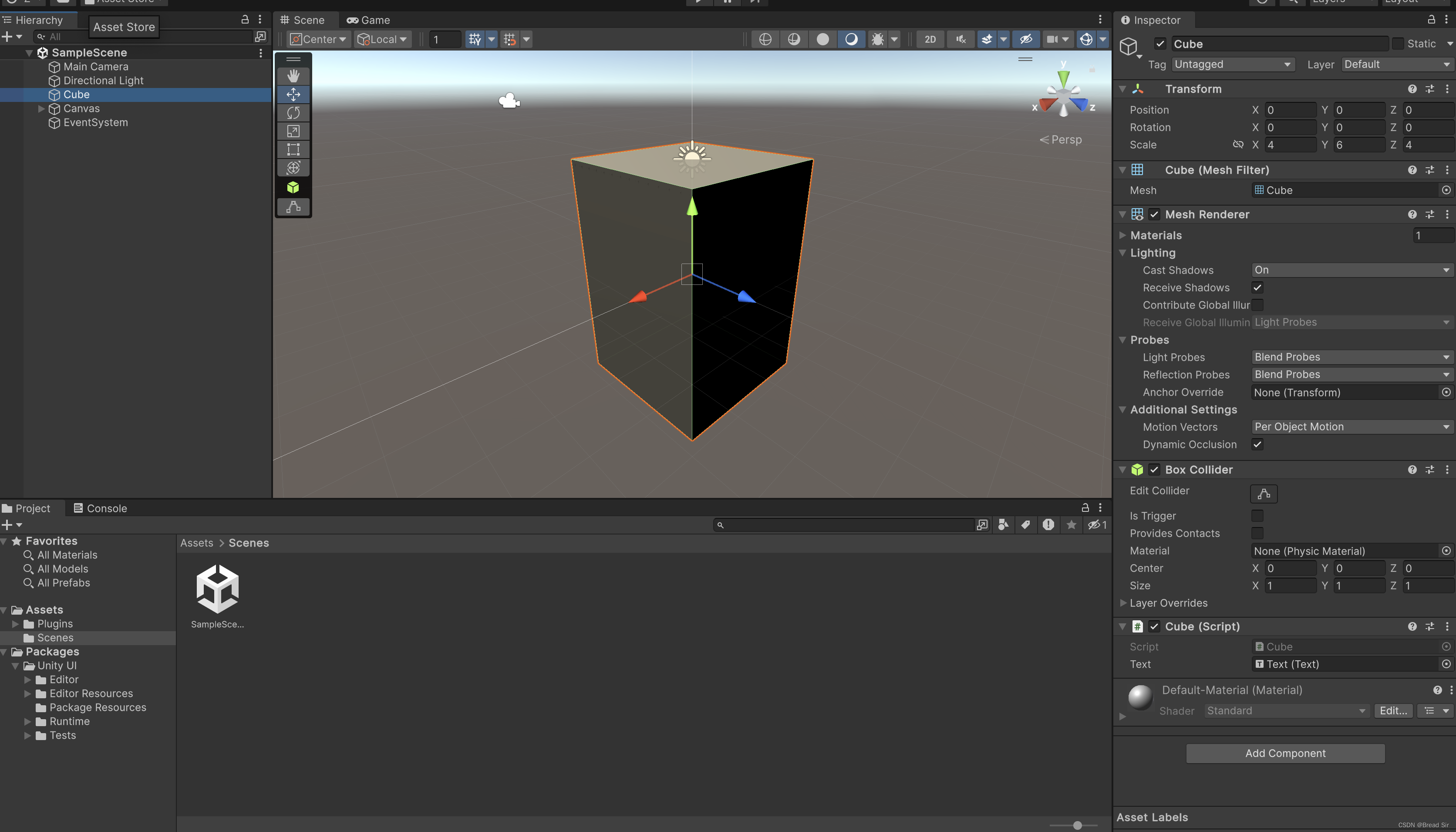The width and height of the screenshot is (1456, 832).
Task: Click the scale proportions link icon
Action: pyautogui.click(x=1237, y=145)
